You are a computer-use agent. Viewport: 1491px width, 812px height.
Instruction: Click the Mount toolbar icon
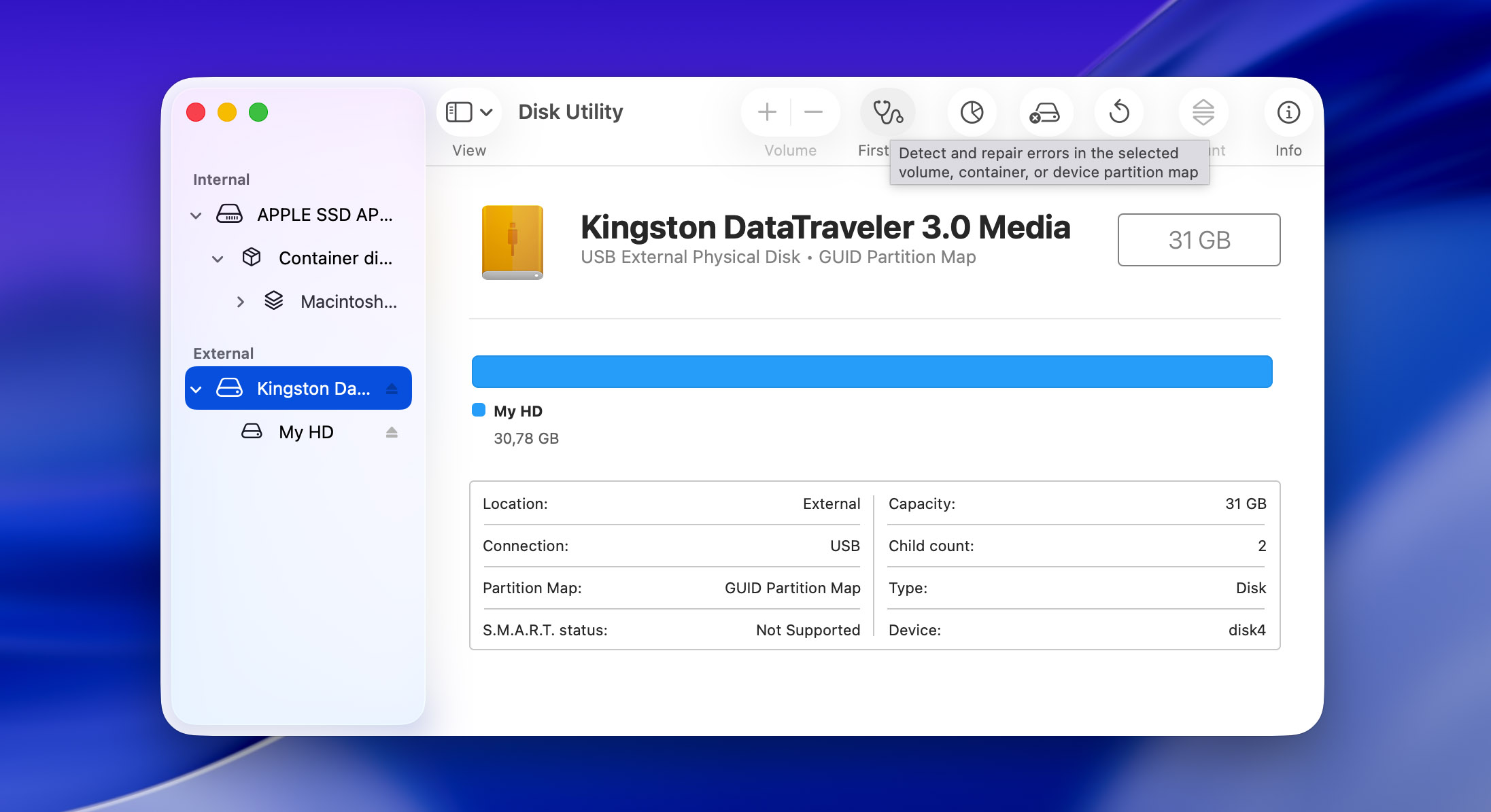(x=1203, y=112)
